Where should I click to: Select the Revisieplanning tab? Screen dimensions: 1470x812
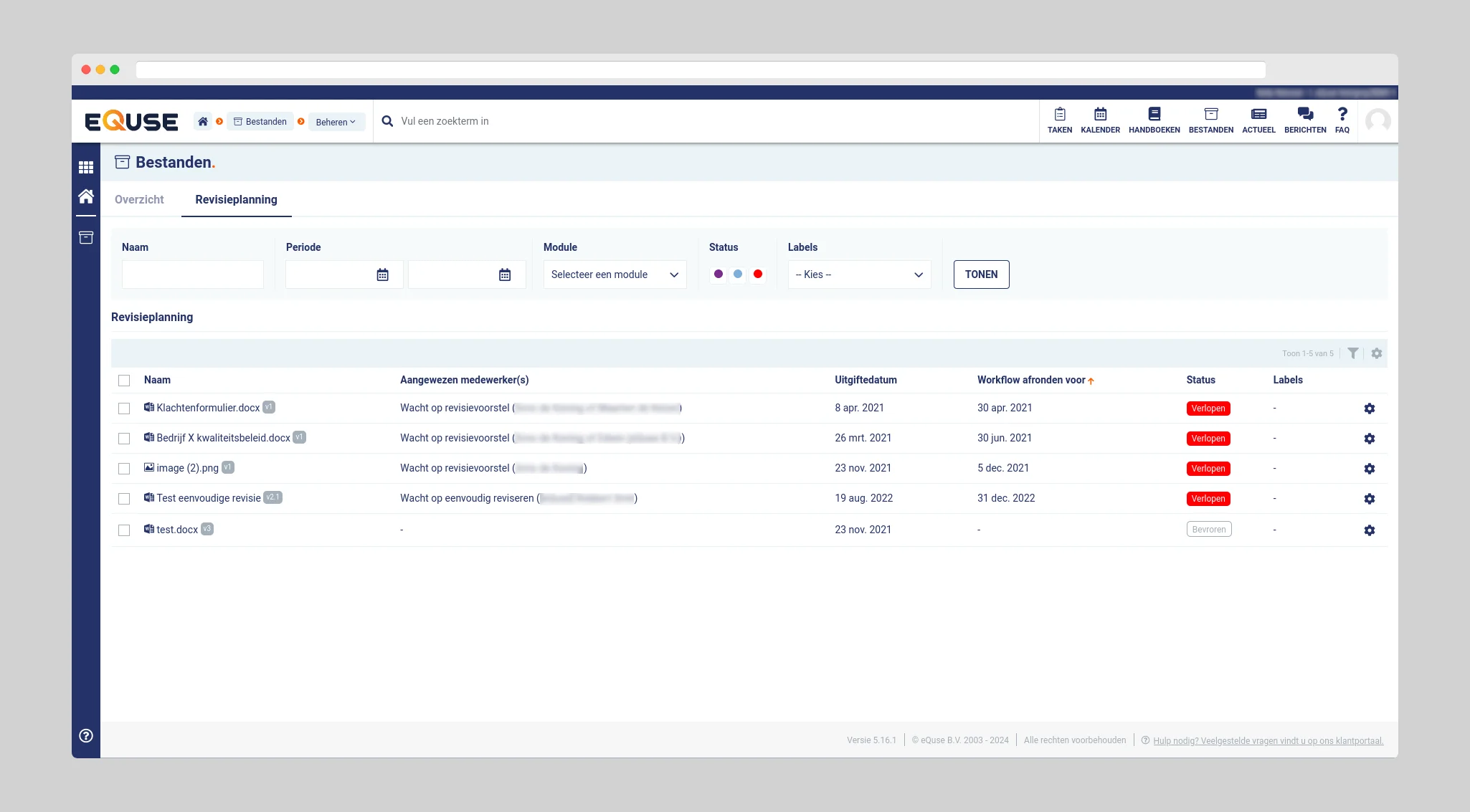pos(236,200)
